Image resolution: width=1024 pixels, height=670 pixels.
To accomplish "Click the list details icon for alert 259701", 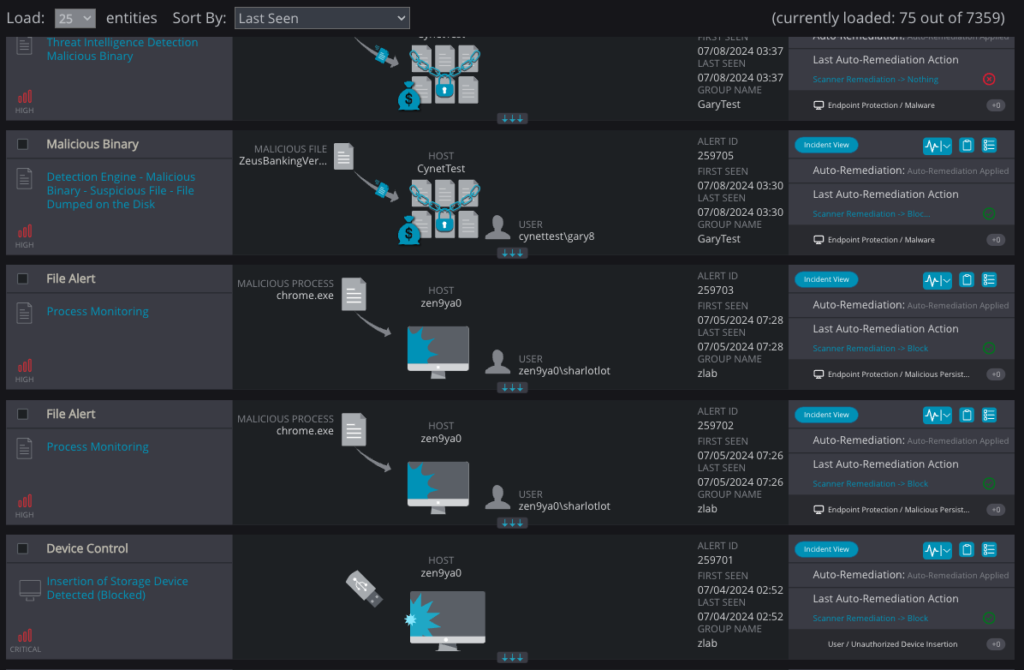I will point(989,549).
